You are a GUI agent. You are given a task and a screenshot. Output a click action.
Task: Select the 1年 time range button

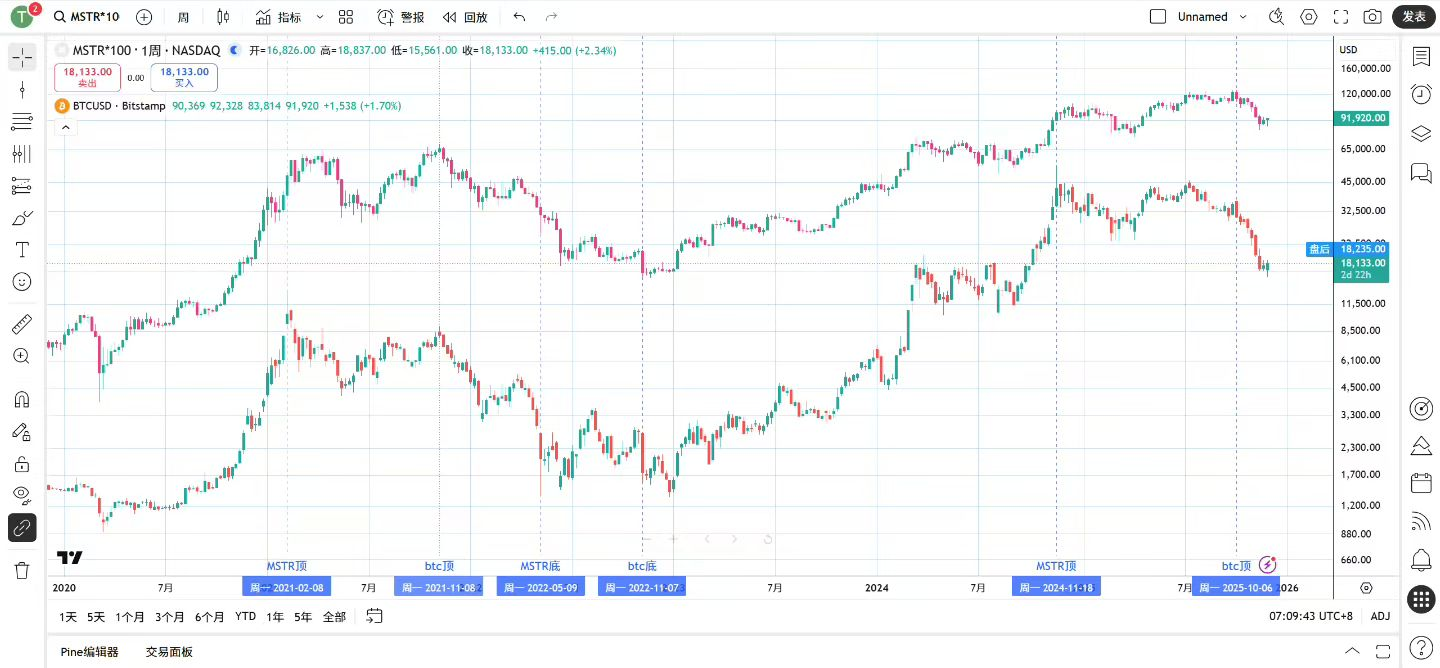tap(275, 616)
